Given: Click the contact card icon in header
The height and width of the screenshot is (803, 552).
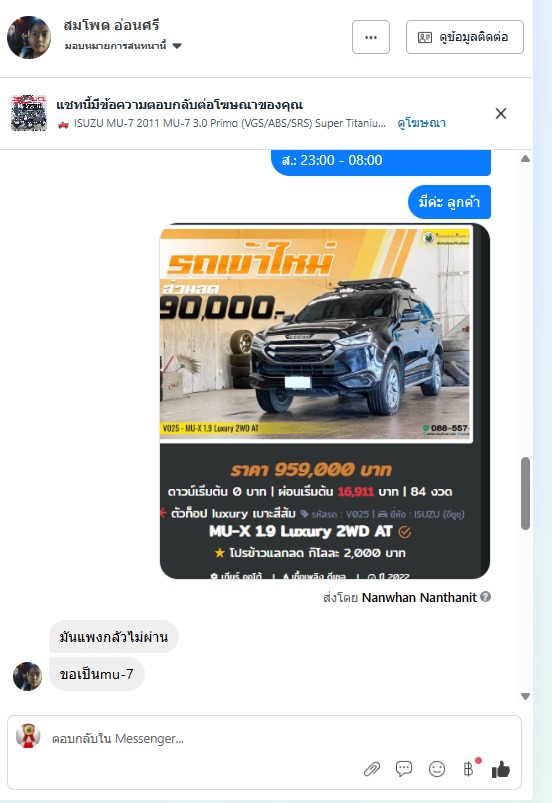Looking at the screenshot, I should pos(425,37).
